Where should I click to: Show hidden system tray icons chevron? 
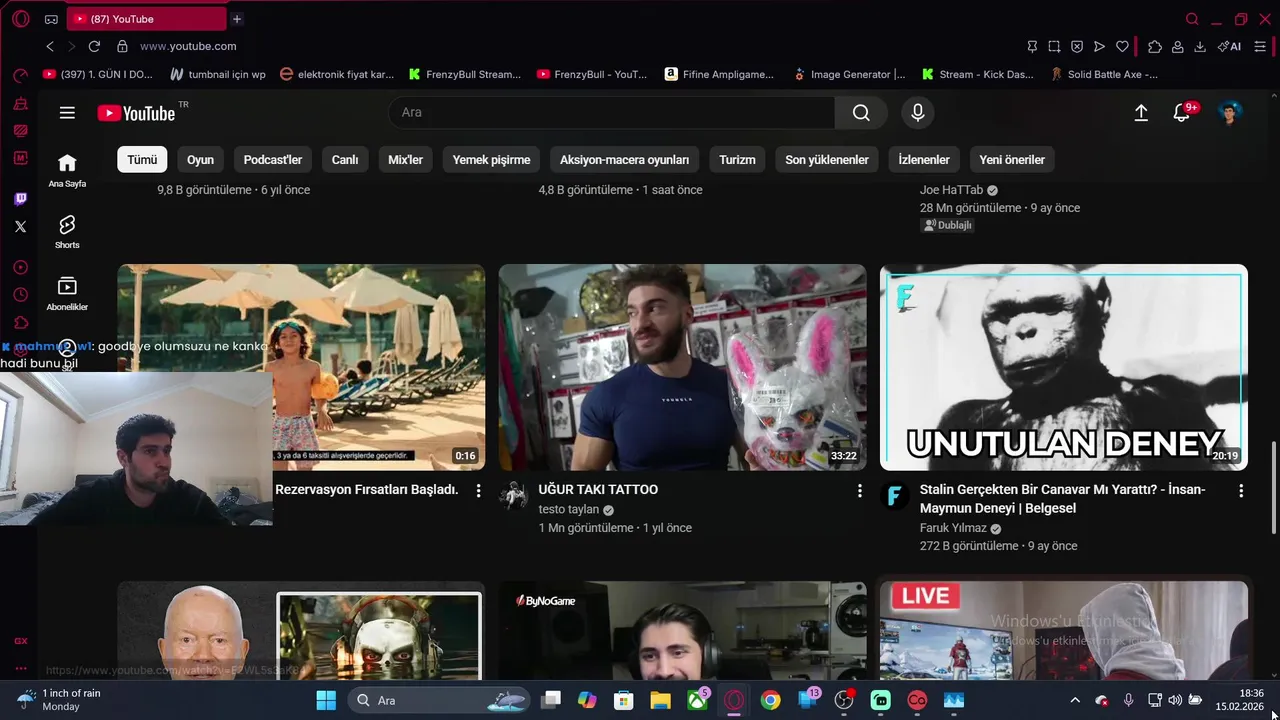point(1075,700)
